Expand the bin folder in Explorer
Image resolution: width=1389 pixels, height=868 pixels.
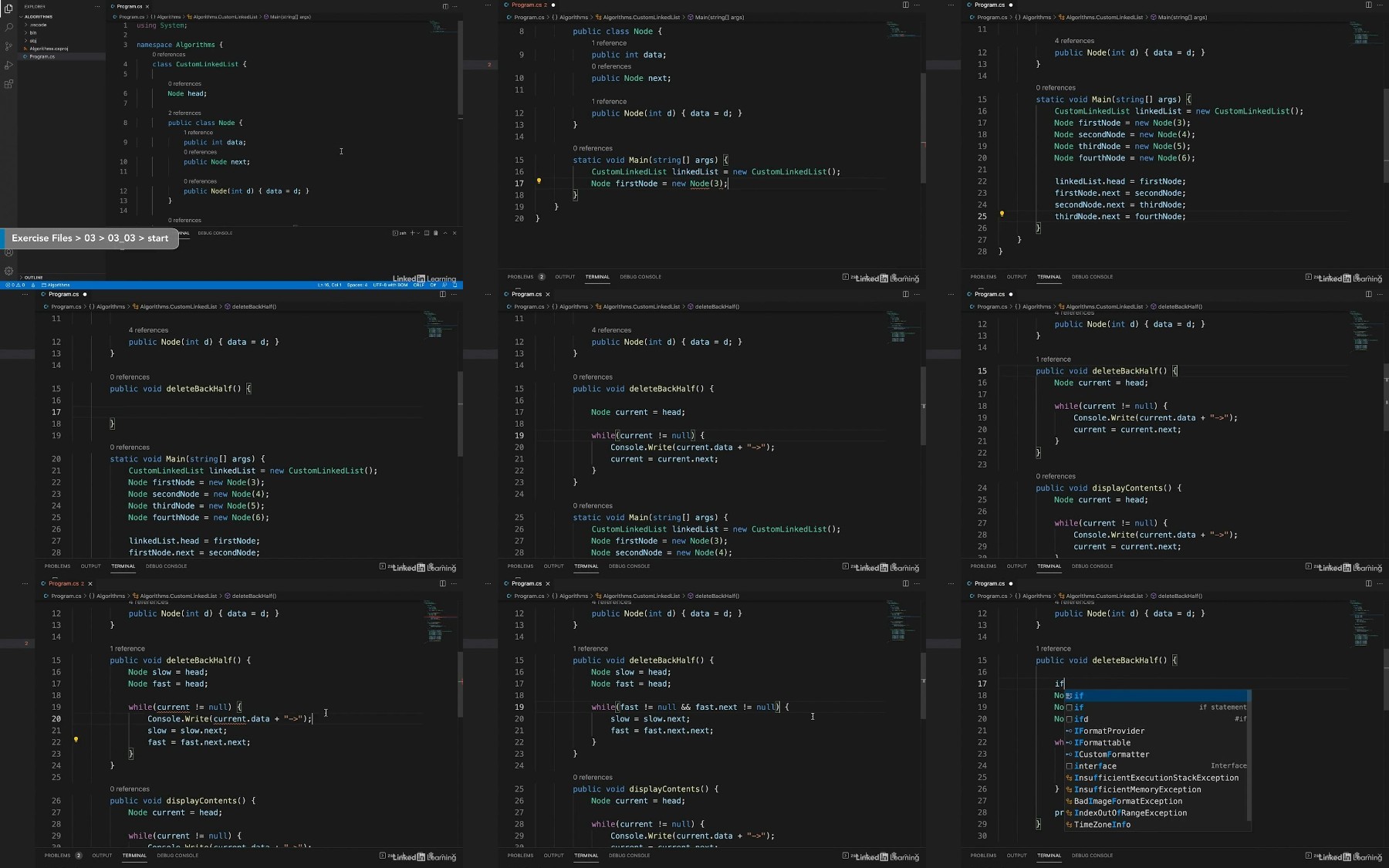(x=62, y=32)
